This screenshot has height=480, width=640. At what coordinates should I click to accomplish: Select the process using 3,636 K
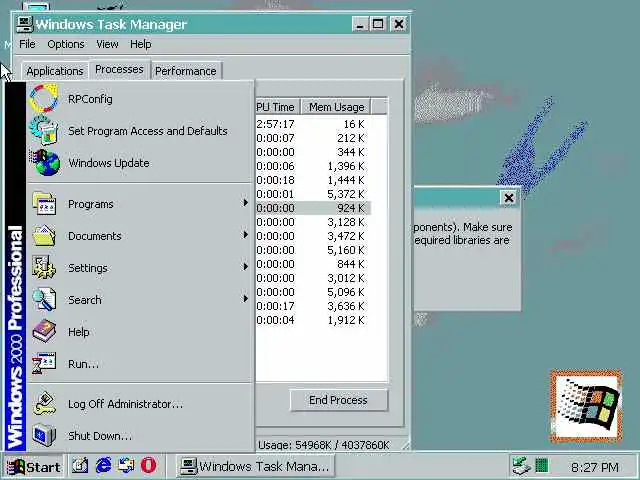[x=313, y=306]
